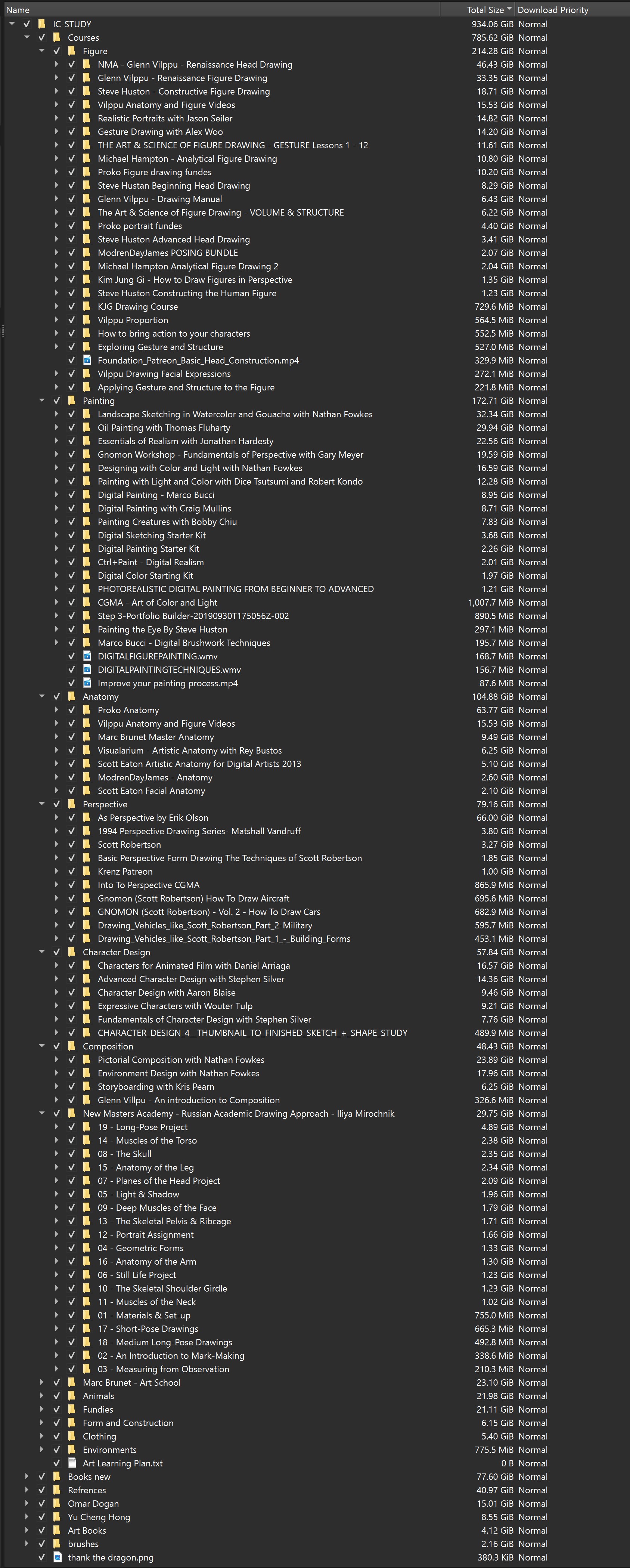Uncheck the '08 - The Skull' checkbox
This screenshot has height=1568, width=630.
coord(71,1153)
